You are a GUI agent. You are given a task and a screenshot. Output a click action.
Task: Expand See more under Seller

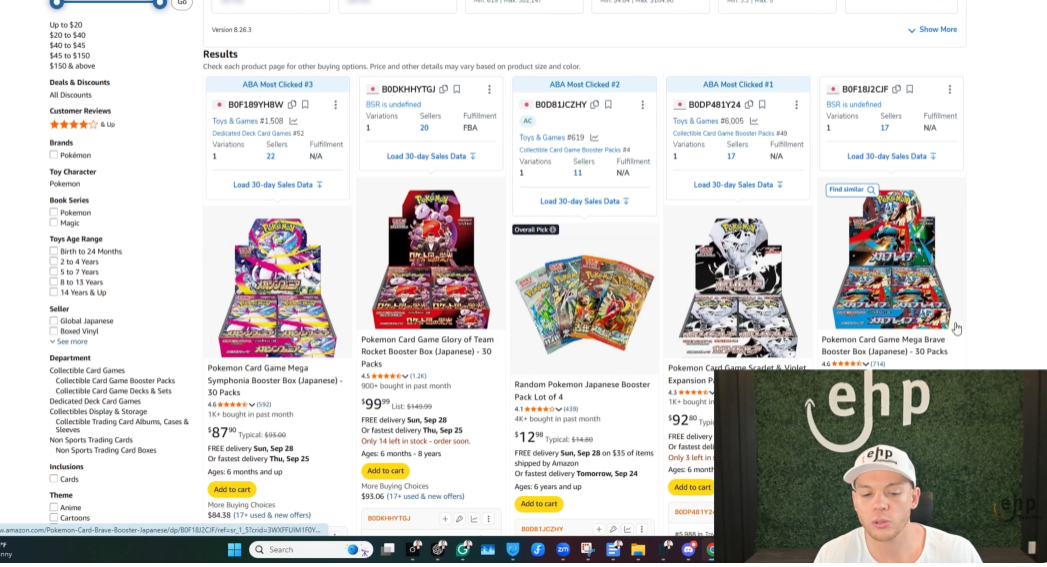[69, 341]
